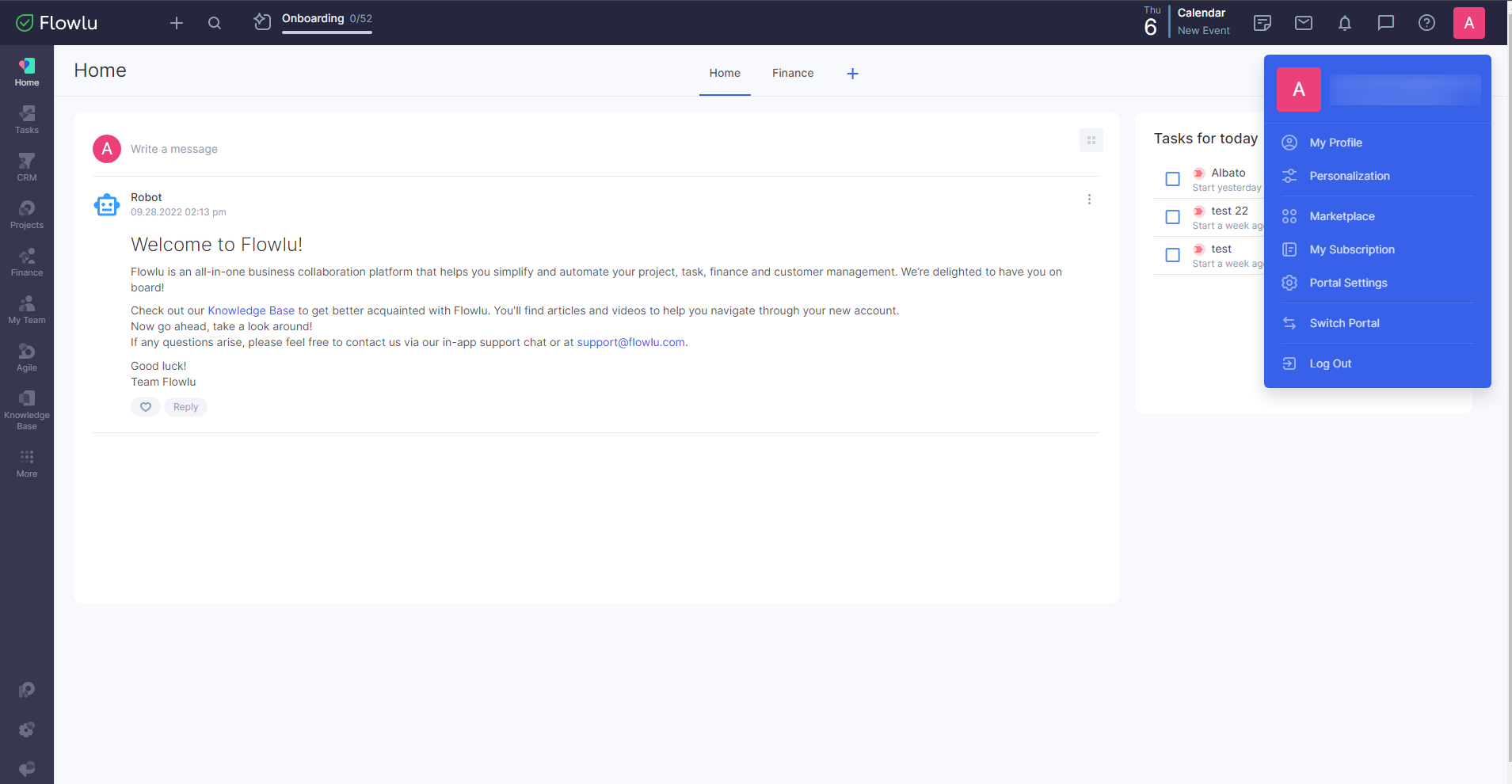Open the Finance sidebar module
Screen dimensions: 1512x784
(27, 261)
